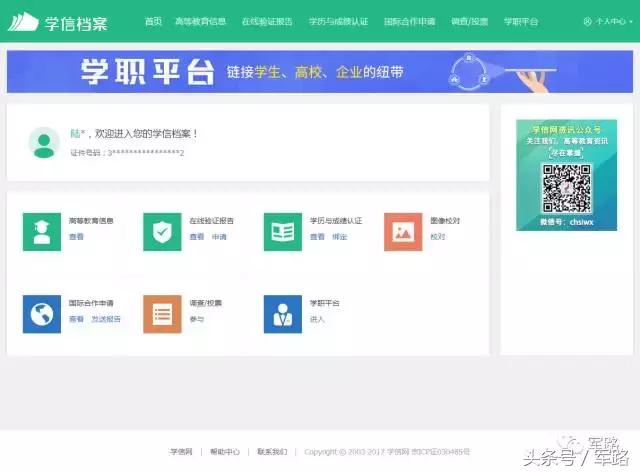Click the 国际合作申请 tile title text
The width and height of the screenshot is (640, 473).
91,303
